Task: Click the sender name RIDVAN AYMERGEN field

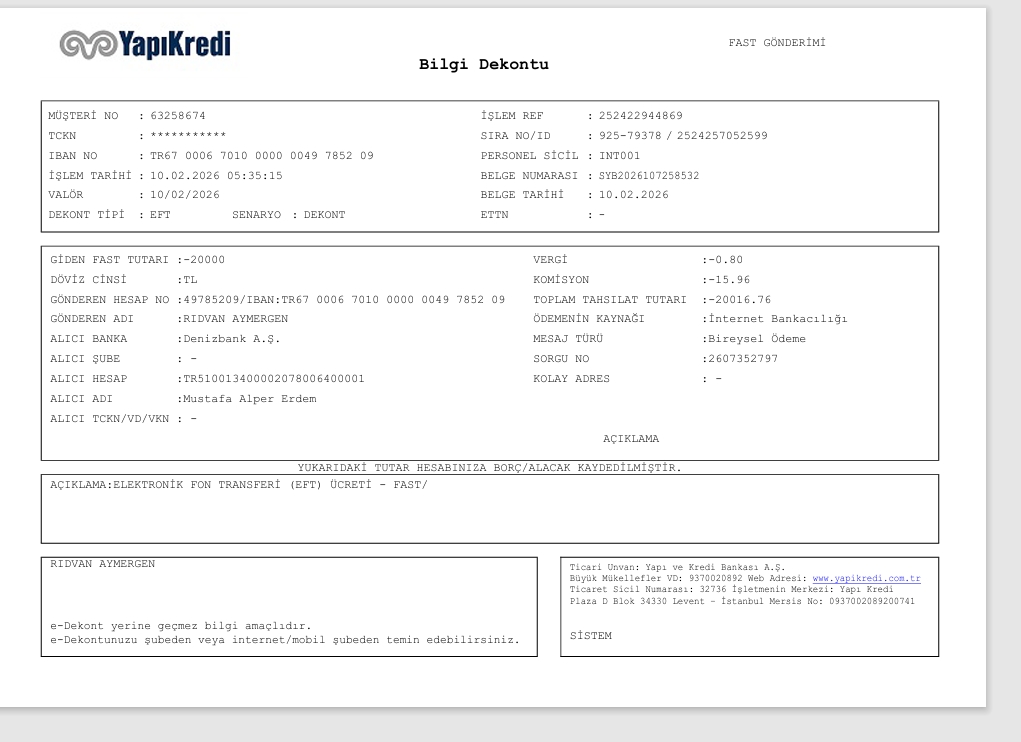Action: pyautogui.click(x=235, y=319)
